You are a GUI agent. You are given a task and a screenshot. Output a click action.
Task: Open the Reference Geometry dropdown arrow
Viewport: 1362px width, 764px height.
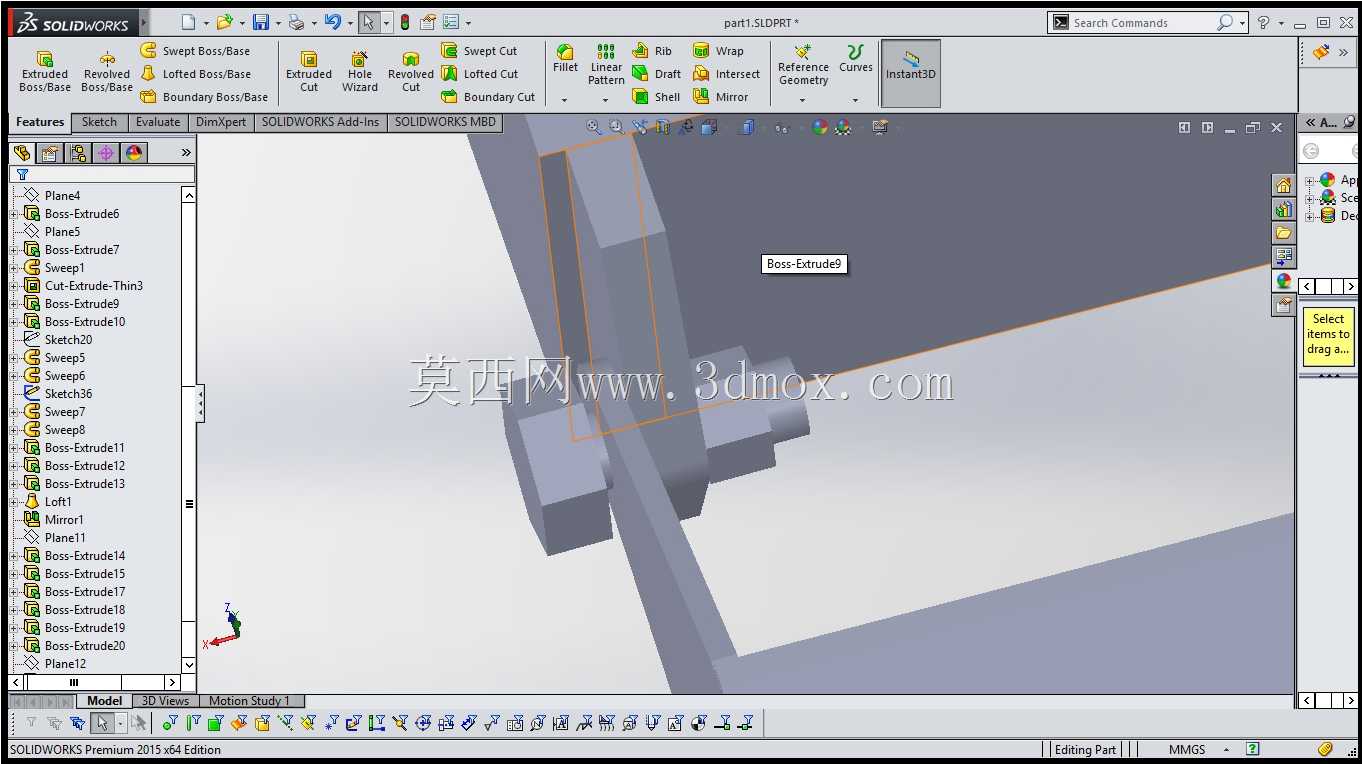(x=803, y=99)
